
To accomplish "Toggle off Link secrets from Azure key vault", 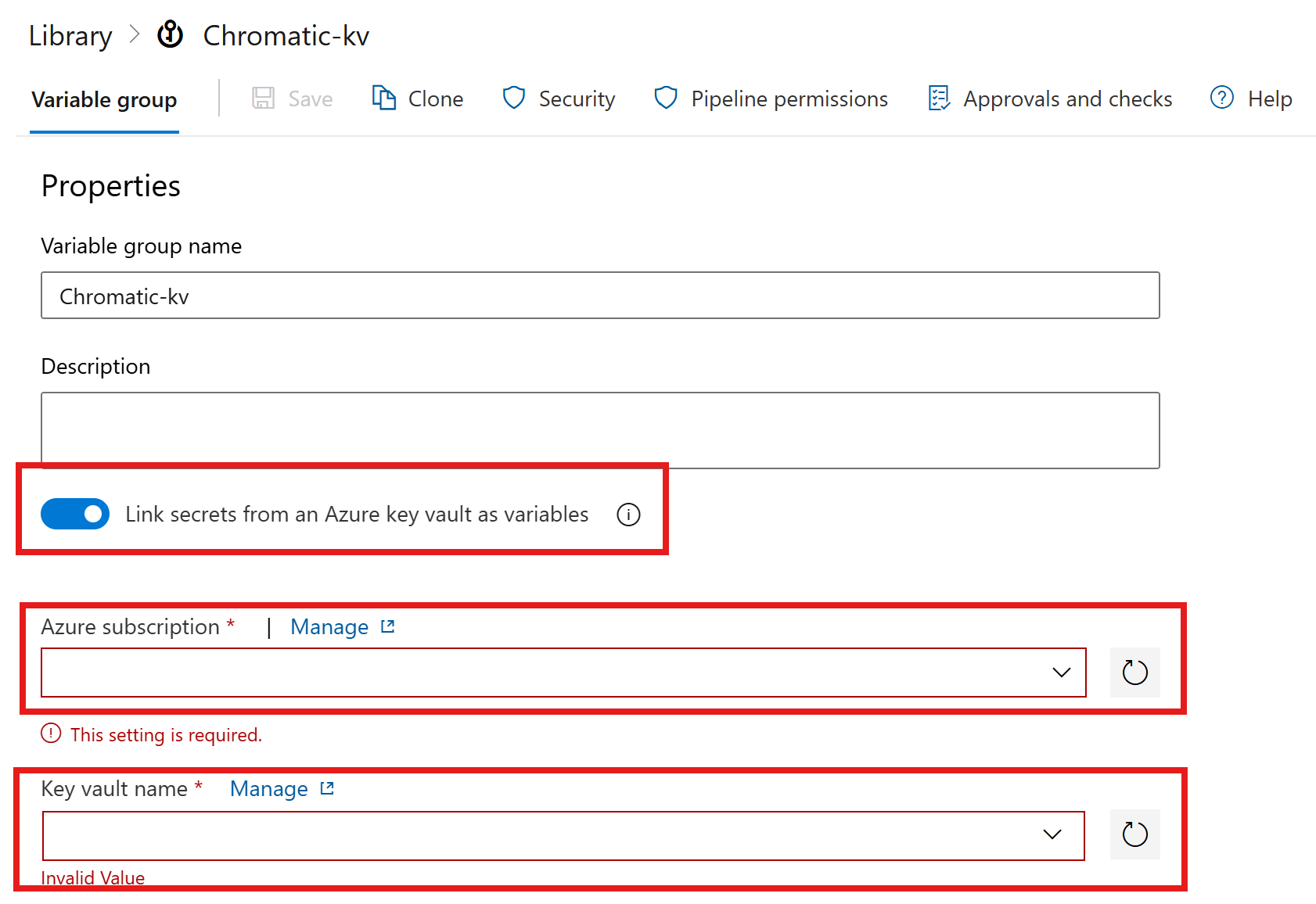I will pos(75,514).
